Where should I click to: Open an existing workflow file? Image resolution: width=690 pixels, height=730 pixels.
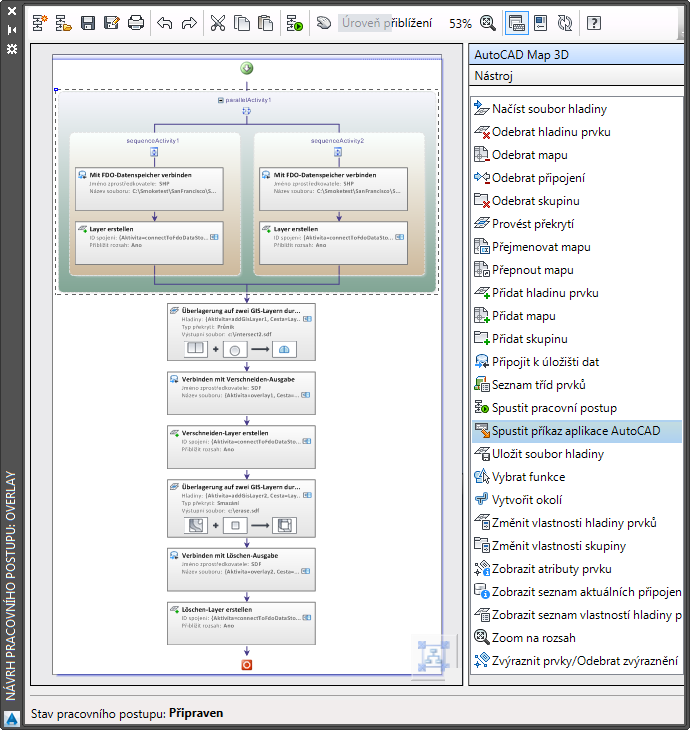pyautogui.click(x=64, y=23)
